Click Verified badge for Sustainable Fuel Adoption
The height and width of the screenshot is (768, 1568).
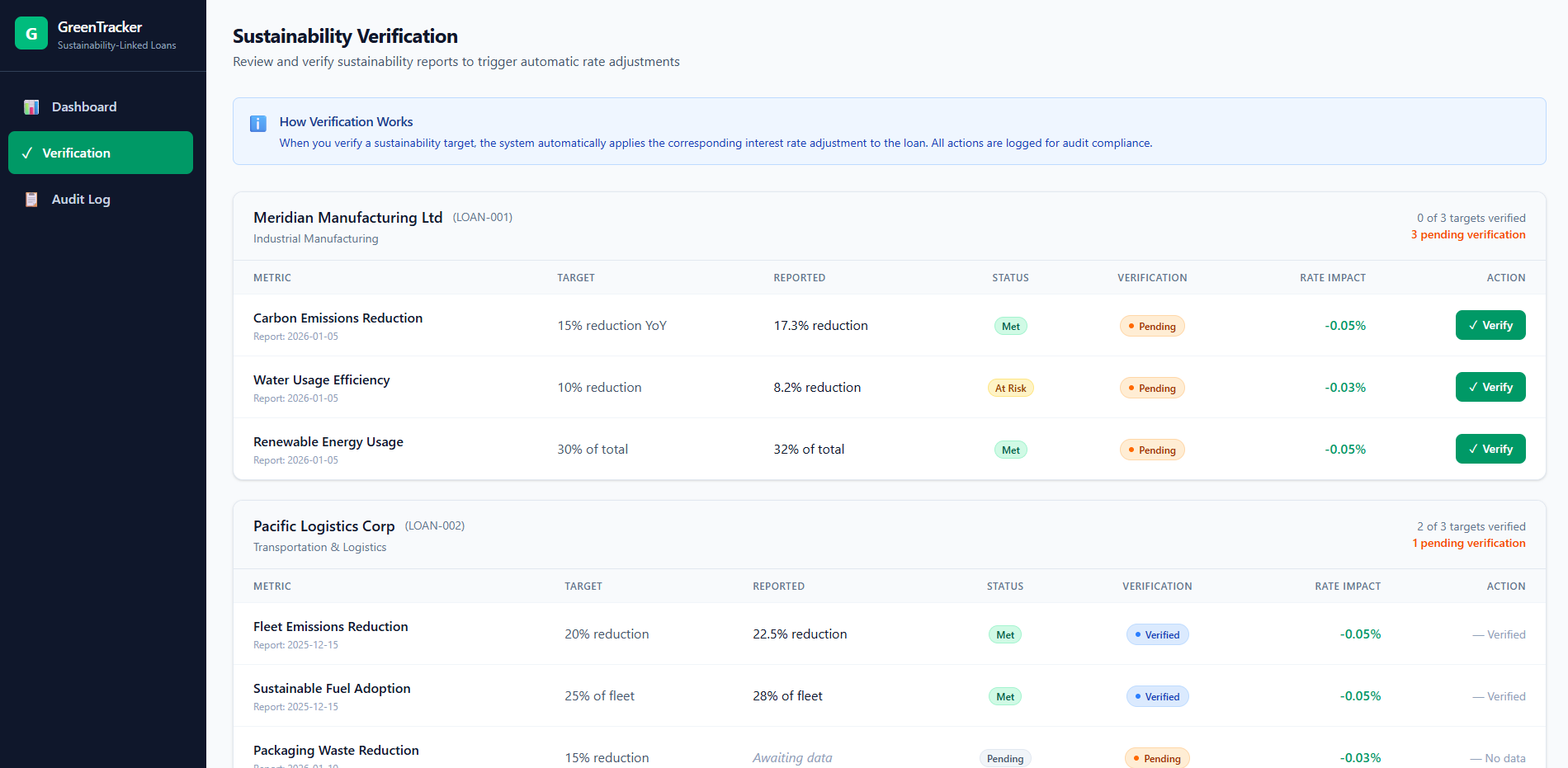pyautogui.click(x=1157, y=696)
